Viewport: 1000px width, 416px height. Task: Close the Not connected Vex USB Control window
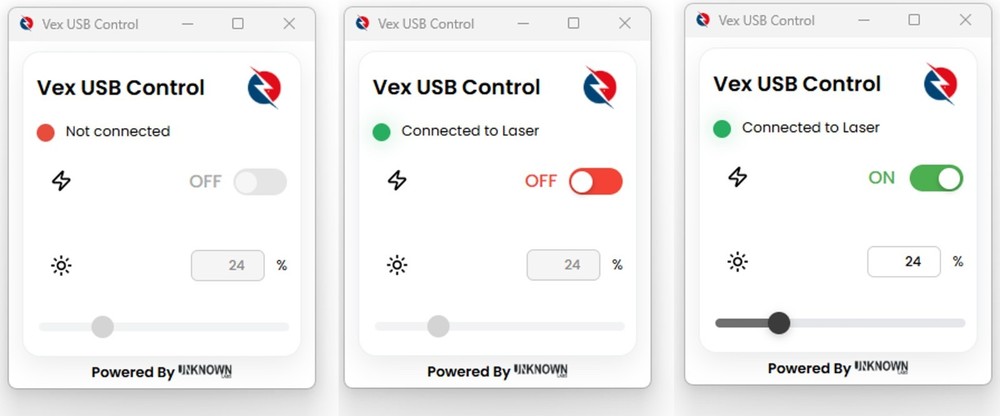pyautogui.click(x=289, y=24)
